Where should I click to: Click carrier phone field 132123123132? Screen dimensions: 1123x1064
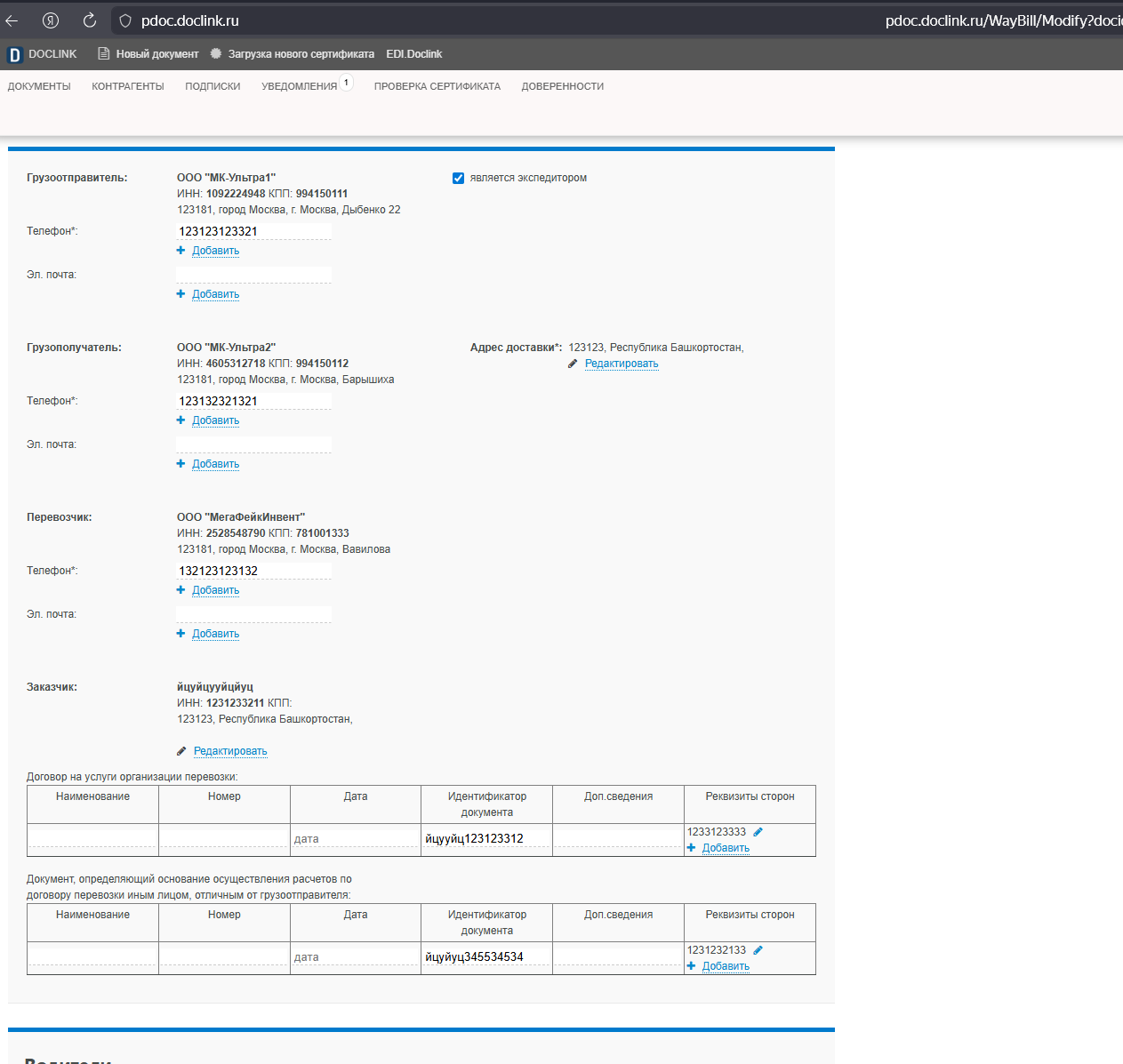(253, 571)
